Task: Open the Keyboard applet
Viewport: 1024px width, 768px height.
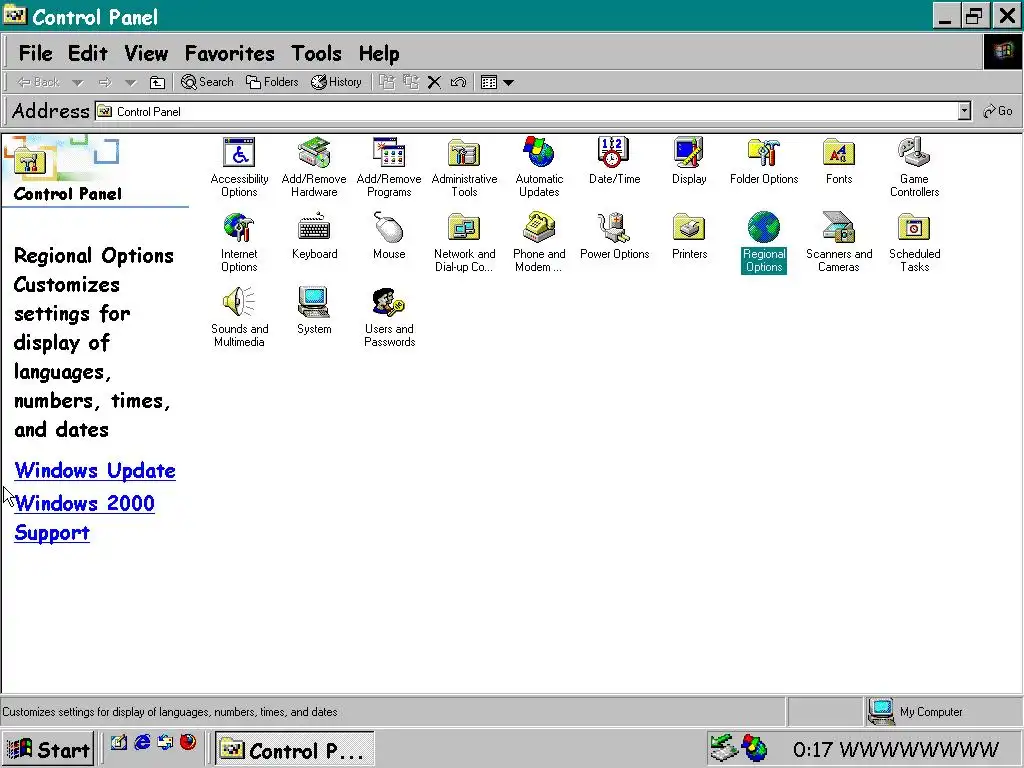Action: click(314, 235)
